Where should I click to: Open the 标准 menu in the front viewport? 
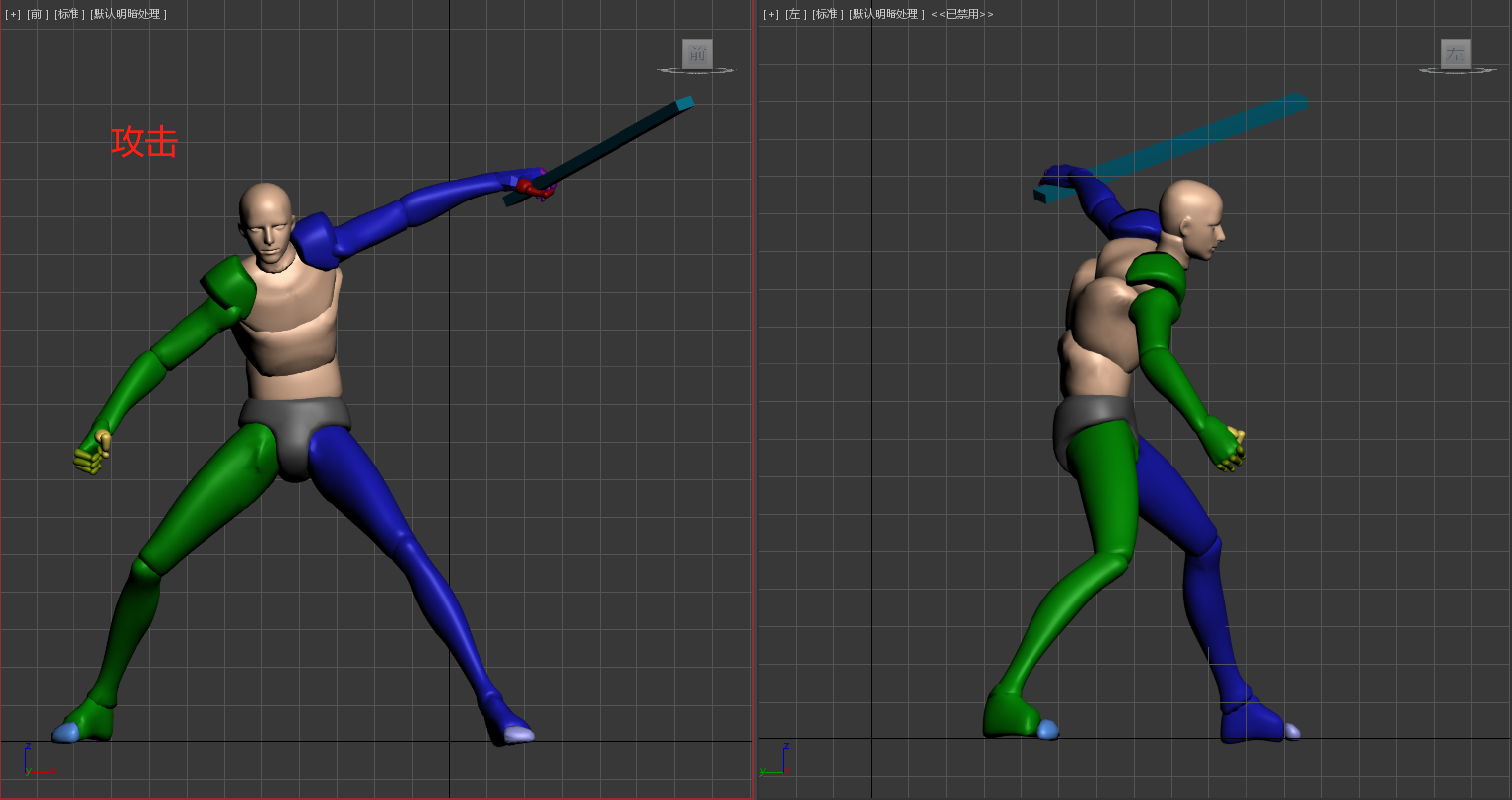pyautogui.click(x=68, y=14)
